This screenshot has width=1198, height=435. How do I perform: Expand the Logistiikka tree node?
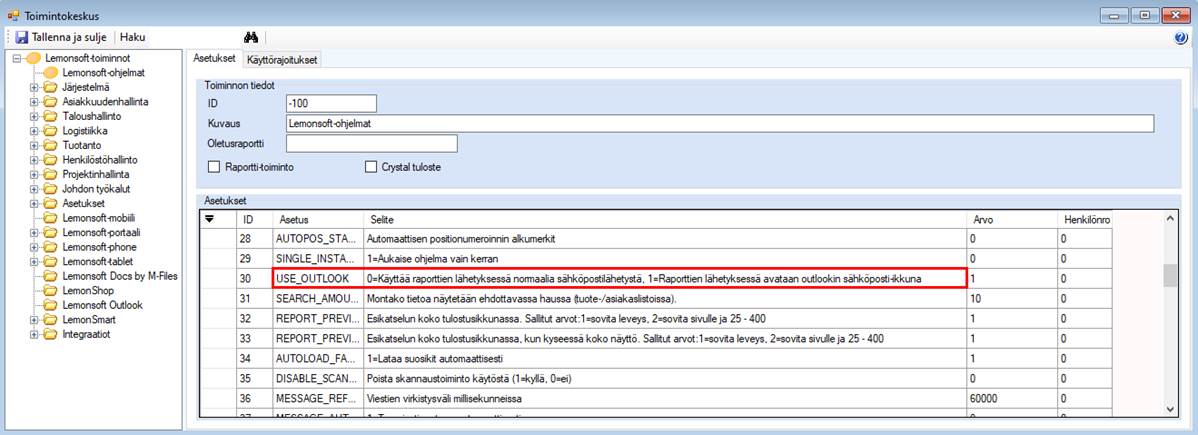point(34,131)
